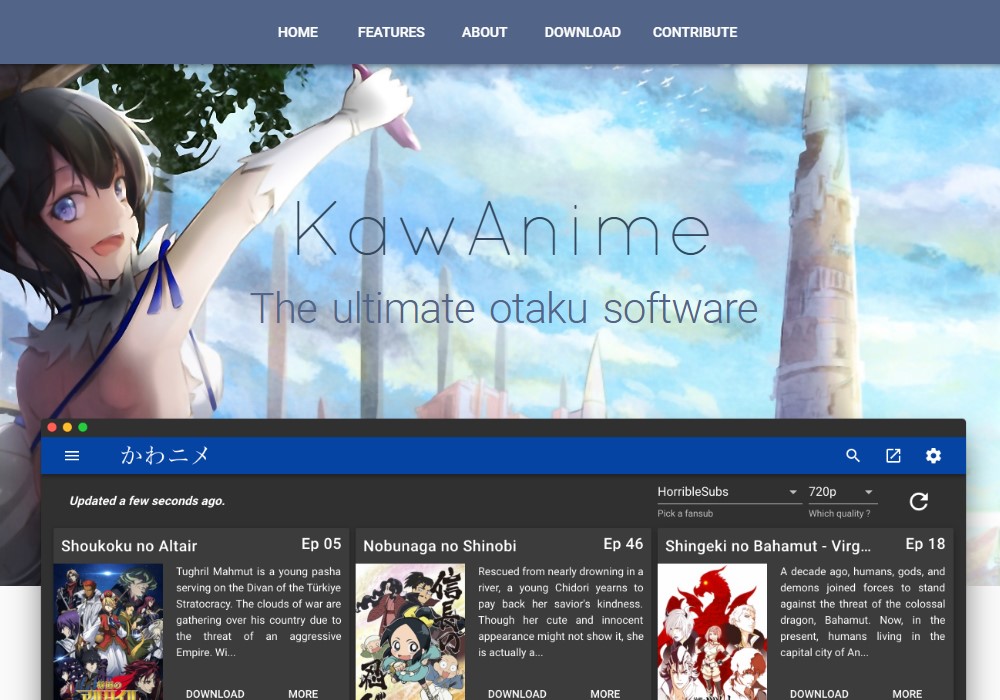The width and height of the screenshot is (1000, 700).
Task: Click the search magnifier icon
Action: 853,455
